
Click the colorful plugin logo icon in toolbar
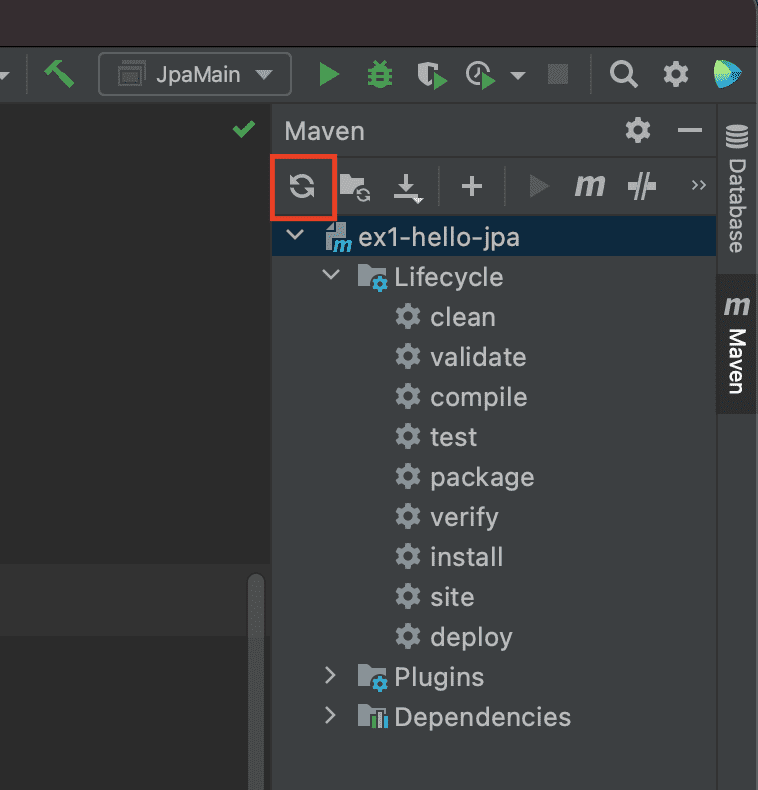point(727,74)
